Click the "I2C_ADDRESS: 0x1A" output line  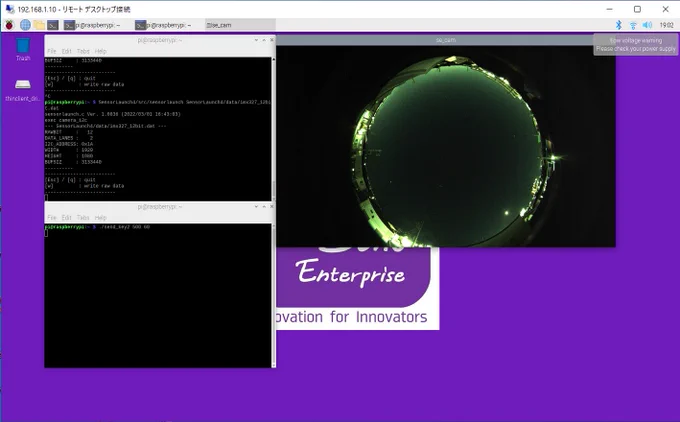click(69, 144)
